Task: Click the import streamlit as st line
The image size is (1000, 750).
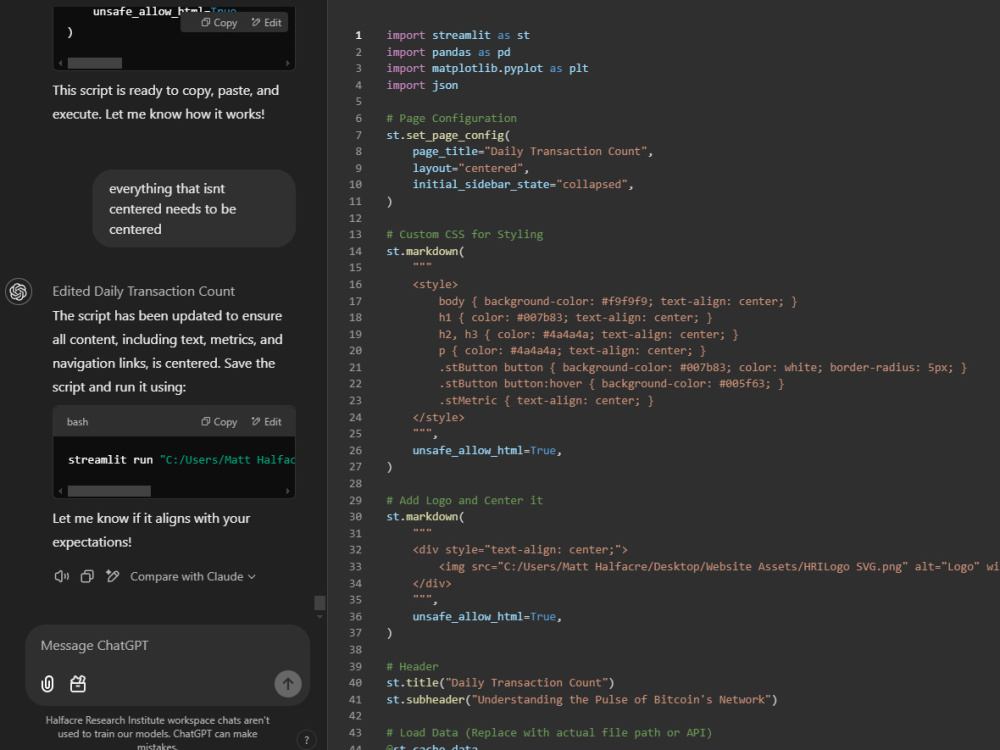Action: (x=458, y=35)
